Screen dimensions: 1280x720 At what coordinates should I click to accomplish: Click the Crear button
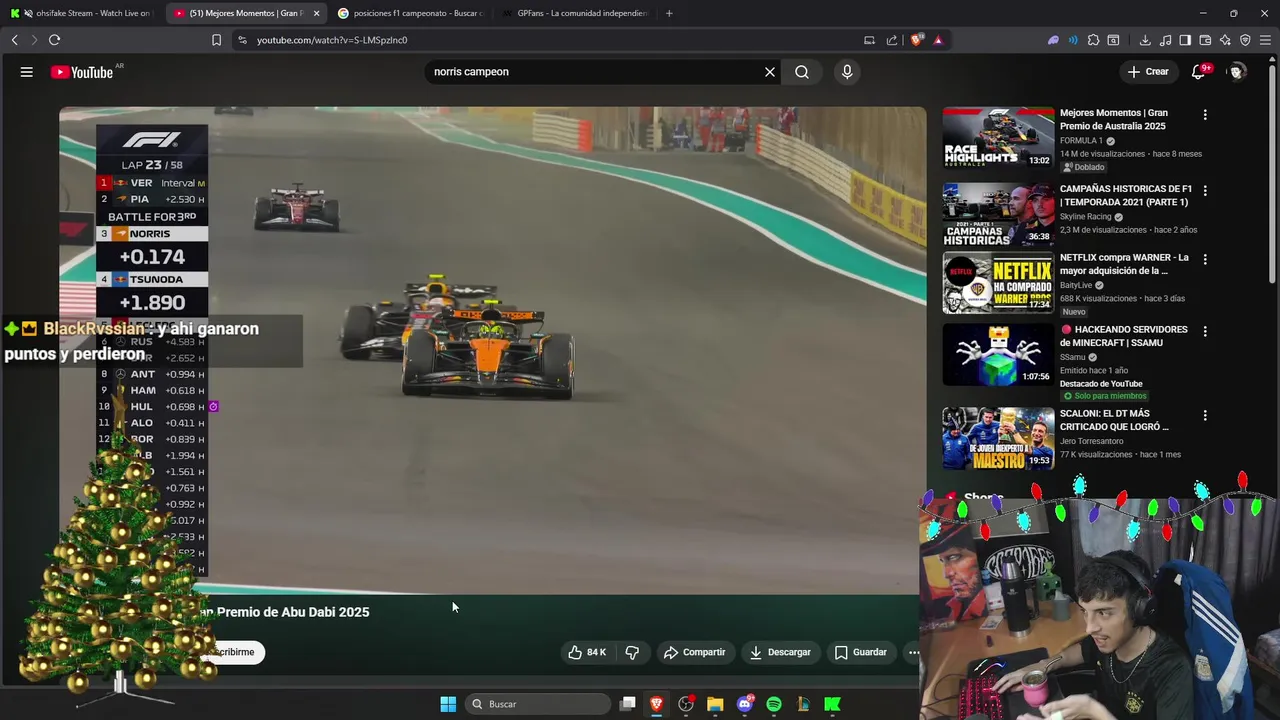coord(1148,72)
